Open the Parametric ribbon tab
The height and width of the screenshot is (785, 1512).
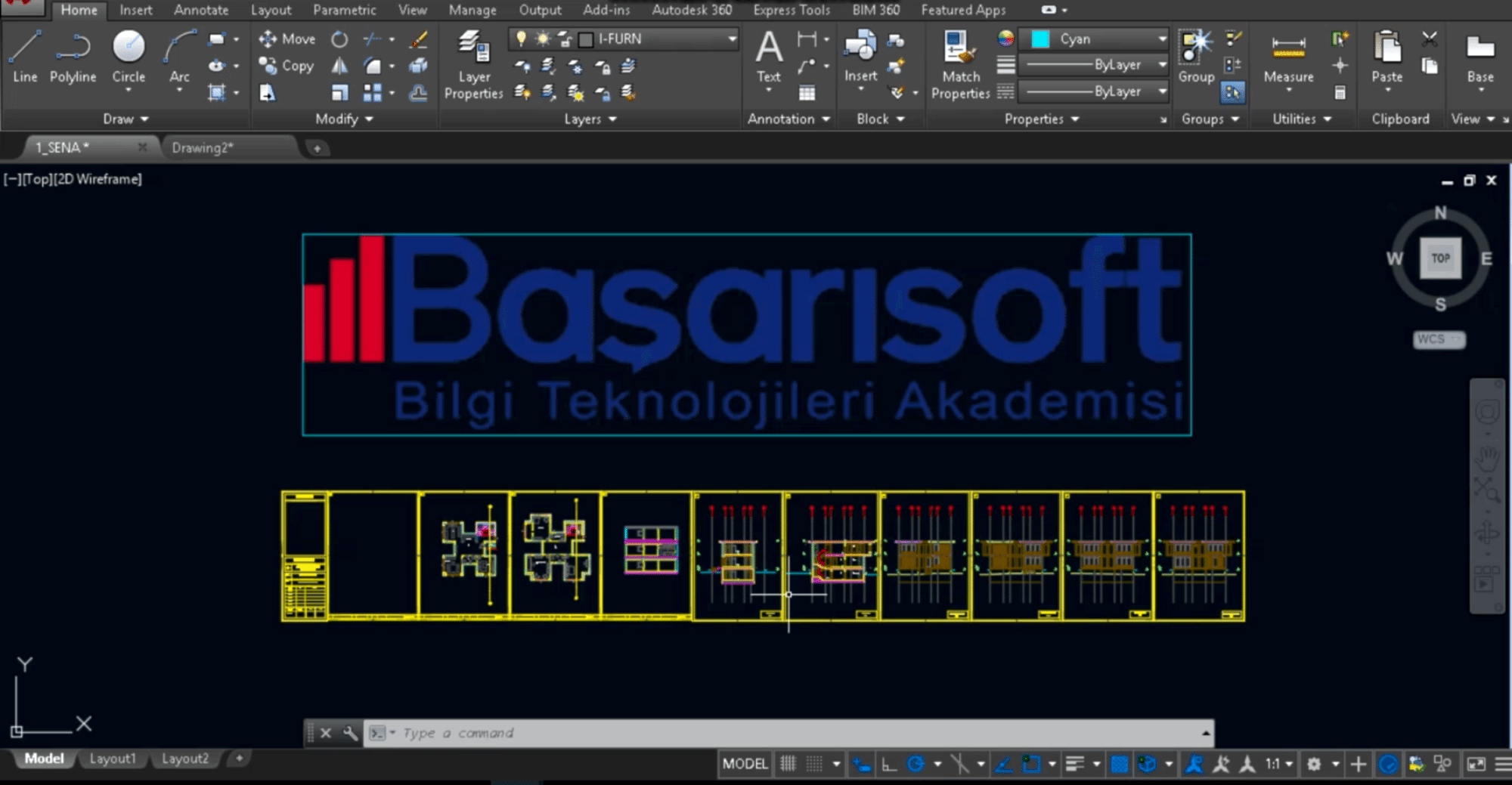tap(345, 10)
